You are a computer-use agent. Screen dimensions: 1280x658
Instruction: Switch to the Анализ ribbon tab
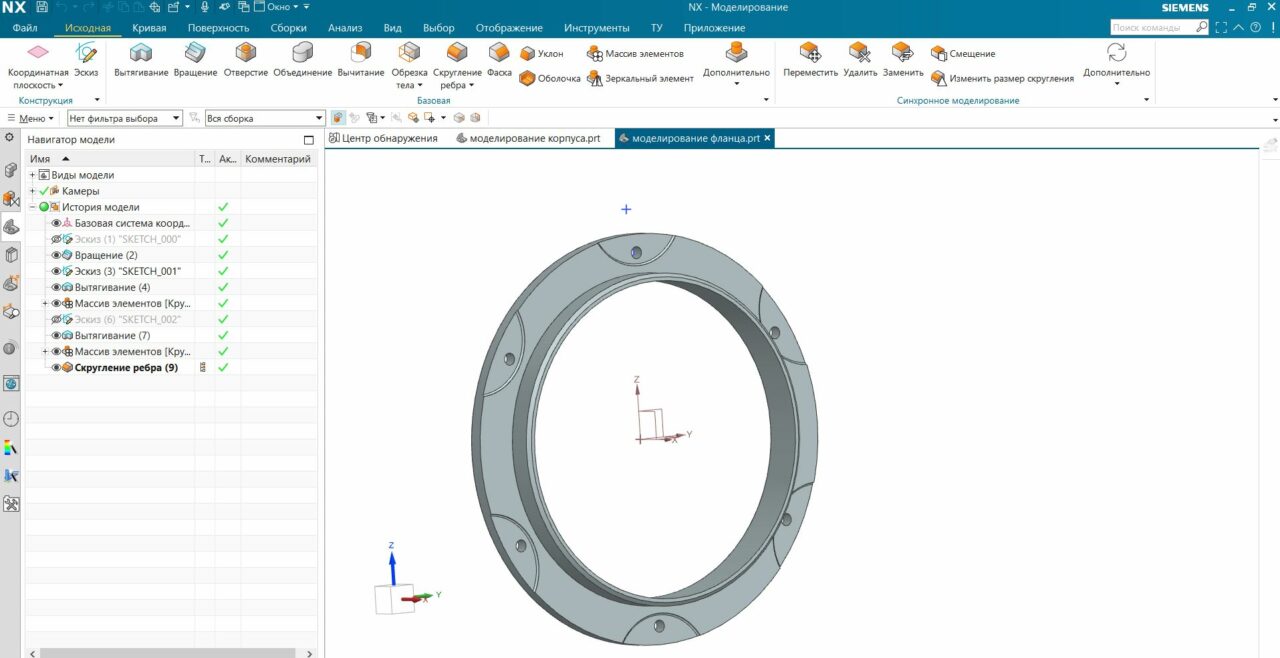[x=345, y=28]
